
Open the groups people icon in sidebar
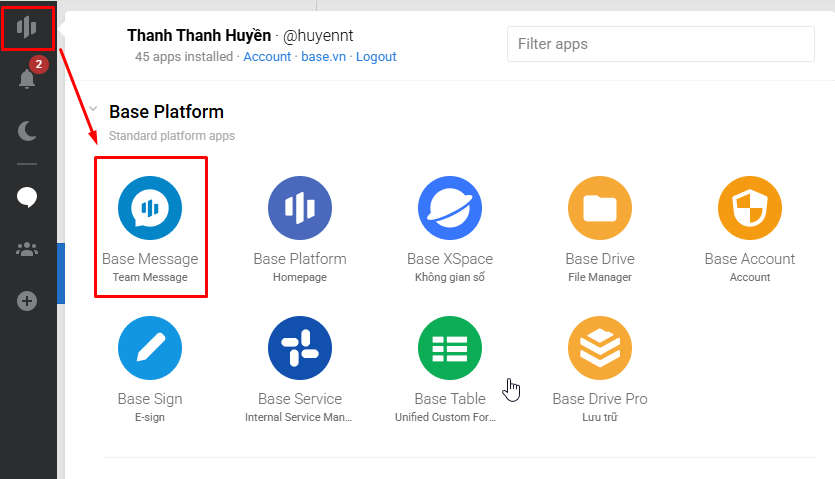pos(27,249)
